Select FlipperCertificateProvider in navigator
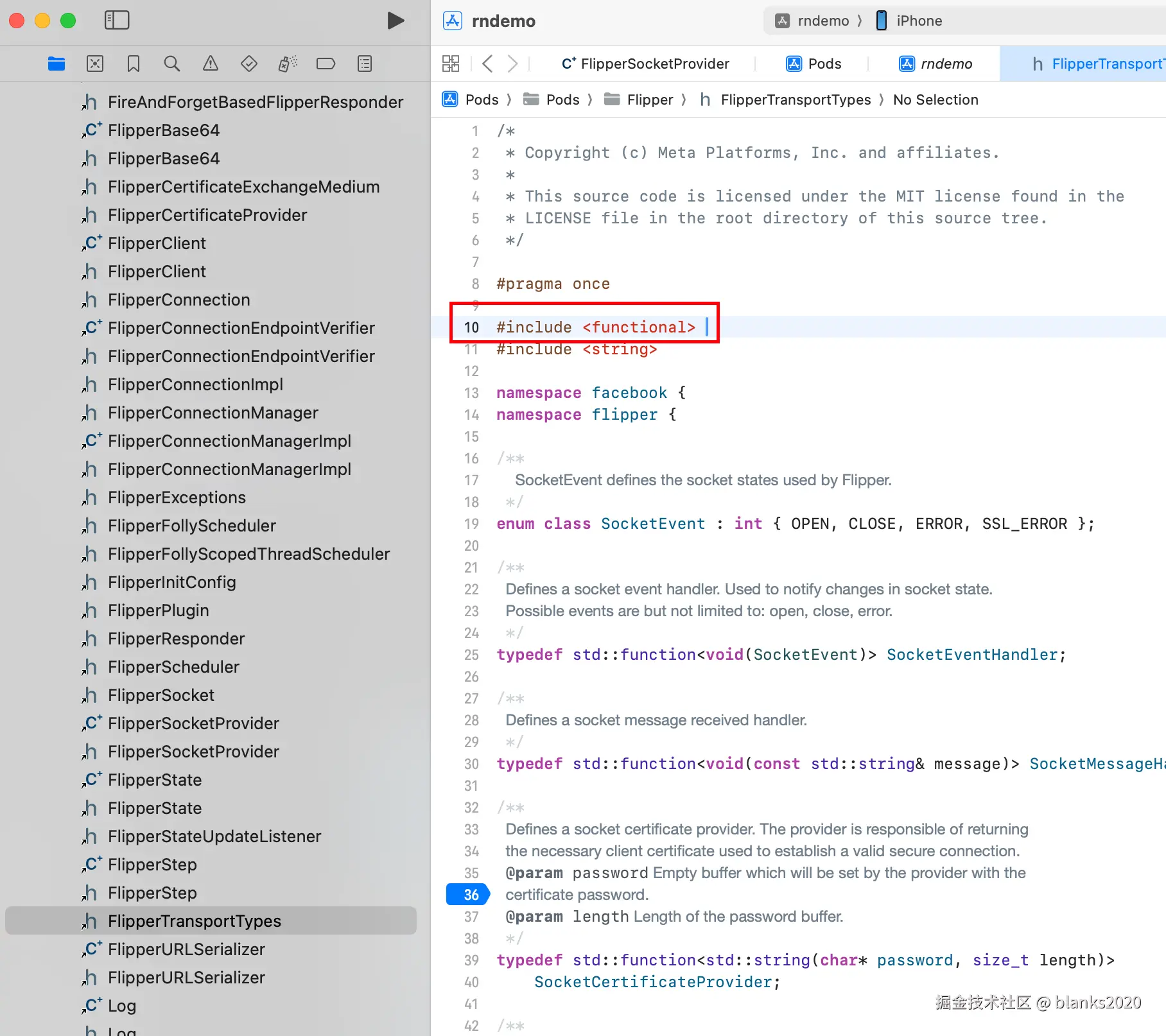1166x1036 pixels. coord(195,215)
